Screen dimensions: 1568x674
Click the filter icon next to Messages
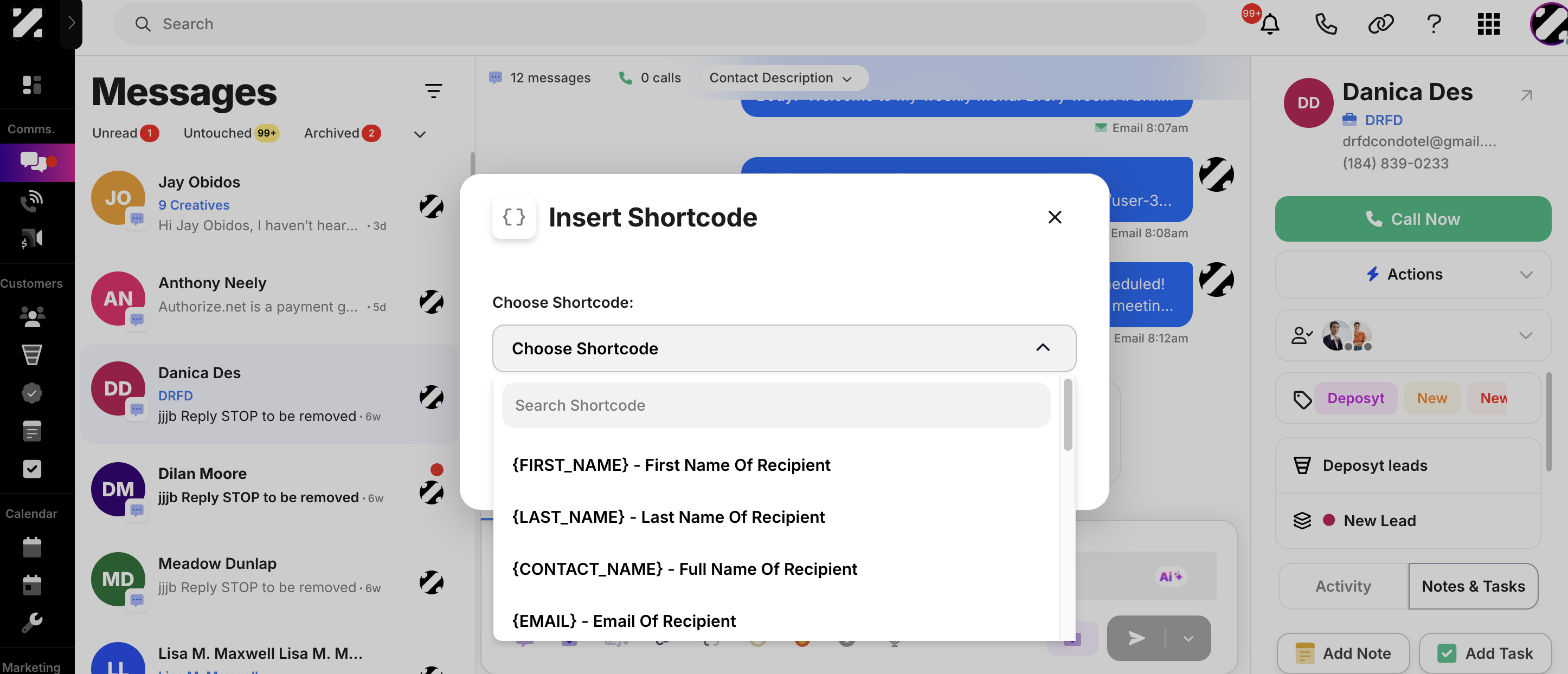coord(433,91)
